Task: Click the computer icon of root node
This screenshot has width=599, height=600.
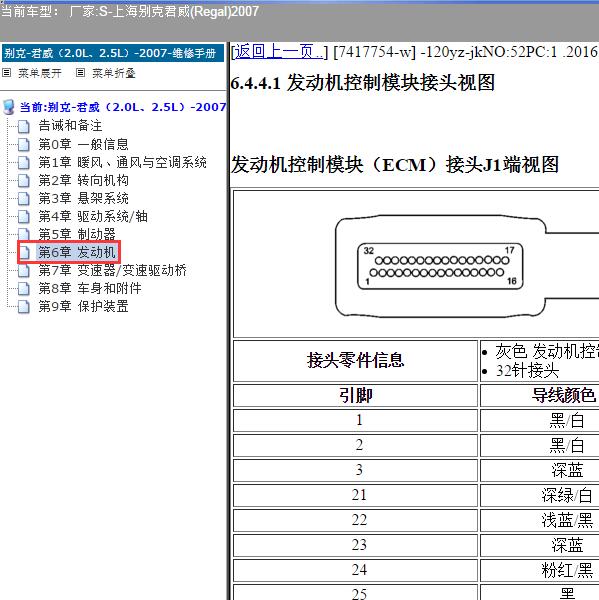Action: coord(9,107)
